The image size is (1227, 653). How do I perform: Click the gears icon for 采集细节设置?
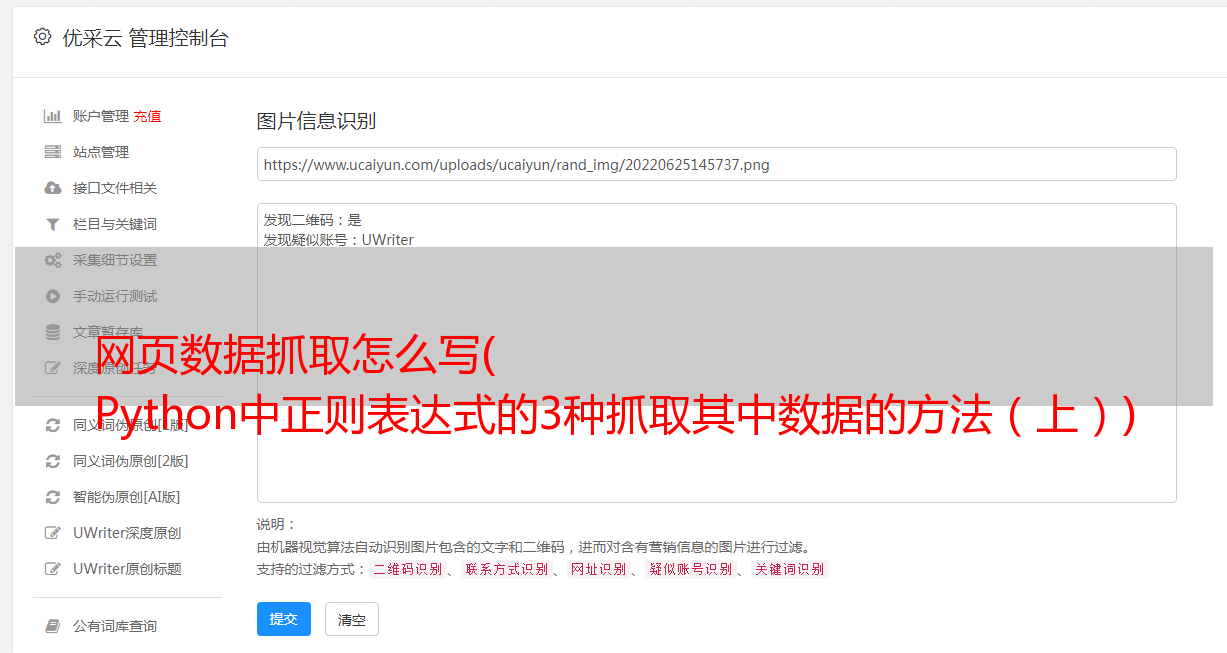point(53,260)
